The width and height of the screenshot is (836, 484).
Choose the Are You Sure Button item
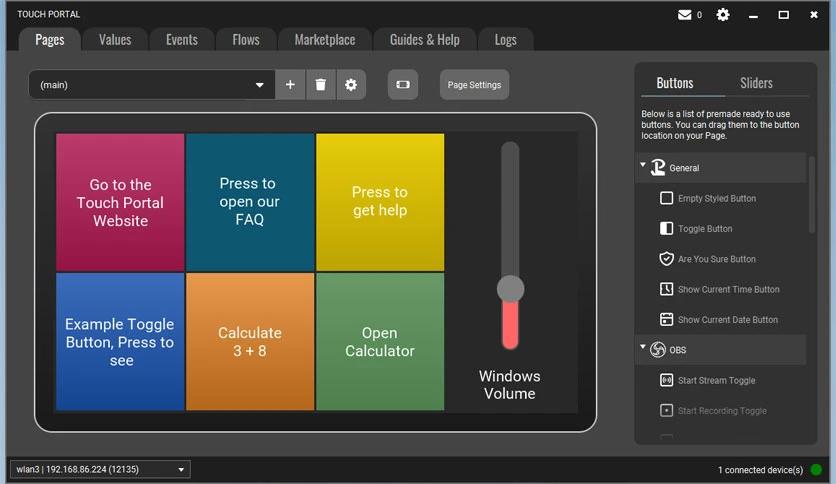(716, 259)
